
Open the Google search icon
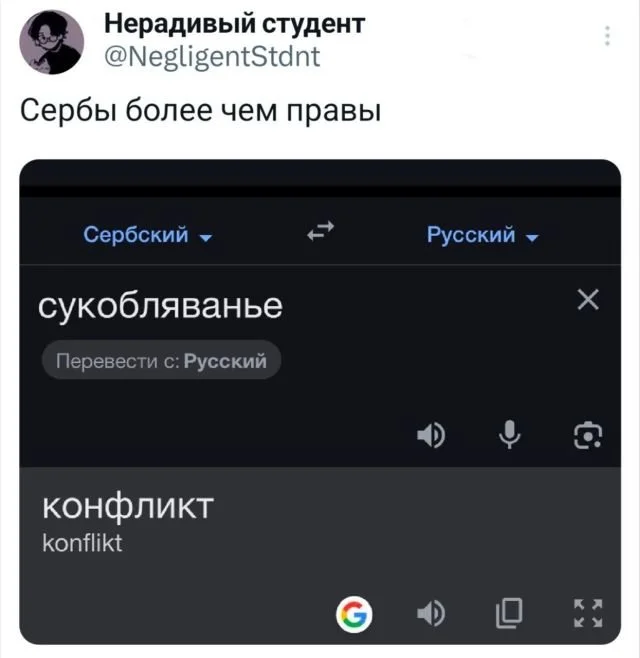(354, 614)
